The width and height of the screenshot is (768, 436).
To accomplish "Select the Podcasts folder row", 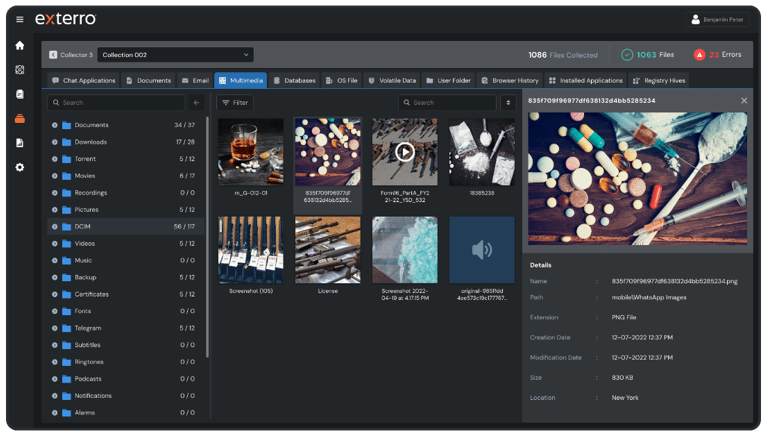I will tap(125, 379).
